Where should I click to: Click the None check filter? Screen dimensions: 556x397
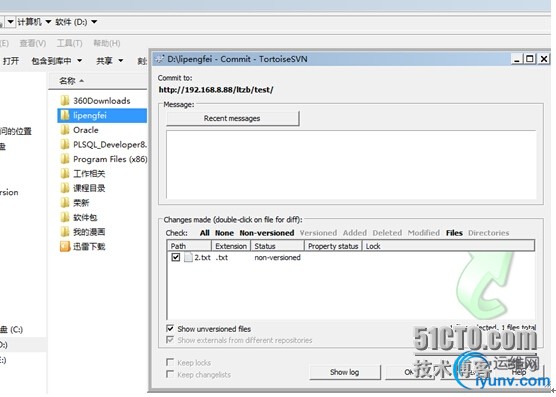(224, 233)
